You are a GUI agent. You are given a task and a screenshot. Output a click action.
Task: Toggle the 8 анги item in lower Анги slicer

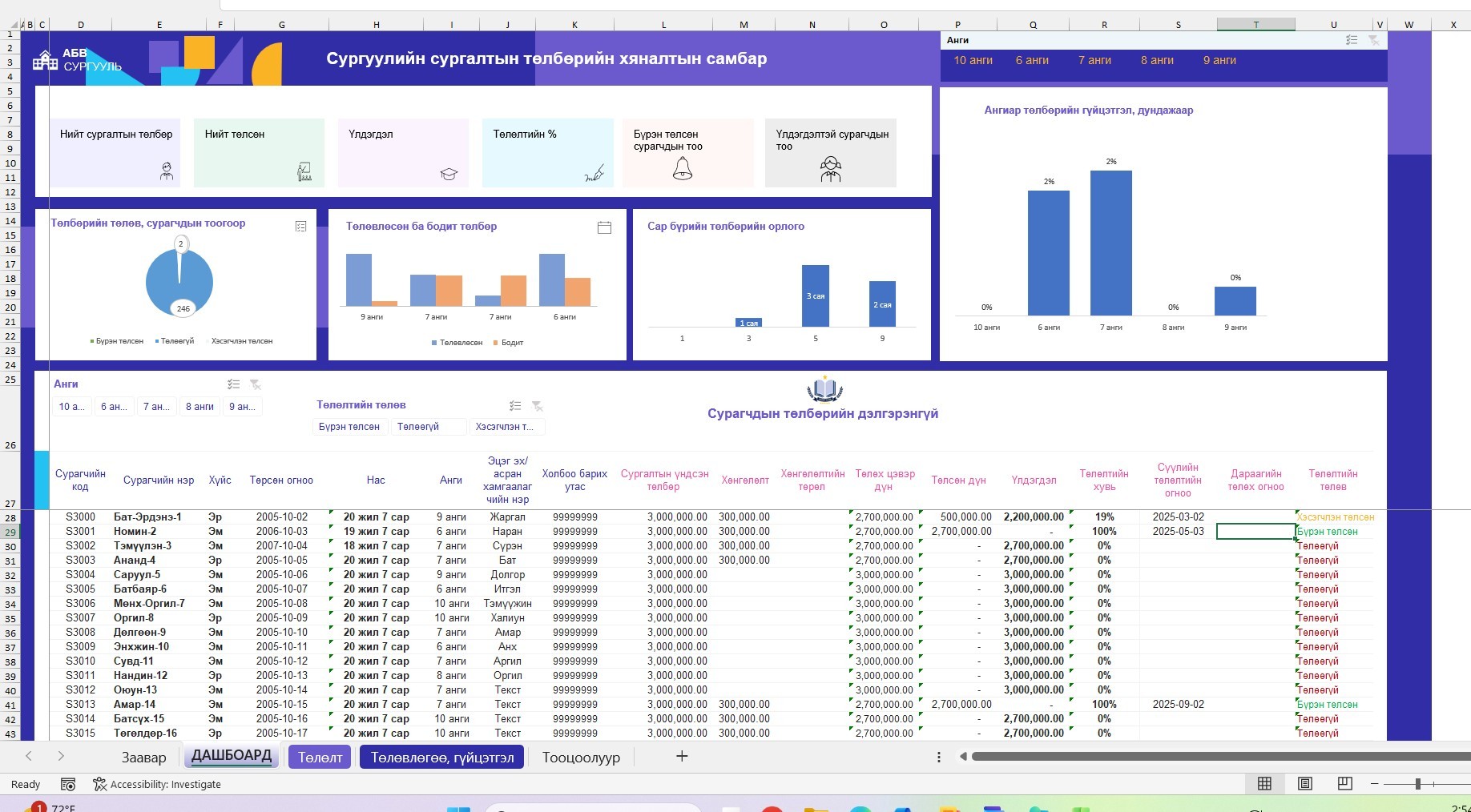click(x=199, y=407)
